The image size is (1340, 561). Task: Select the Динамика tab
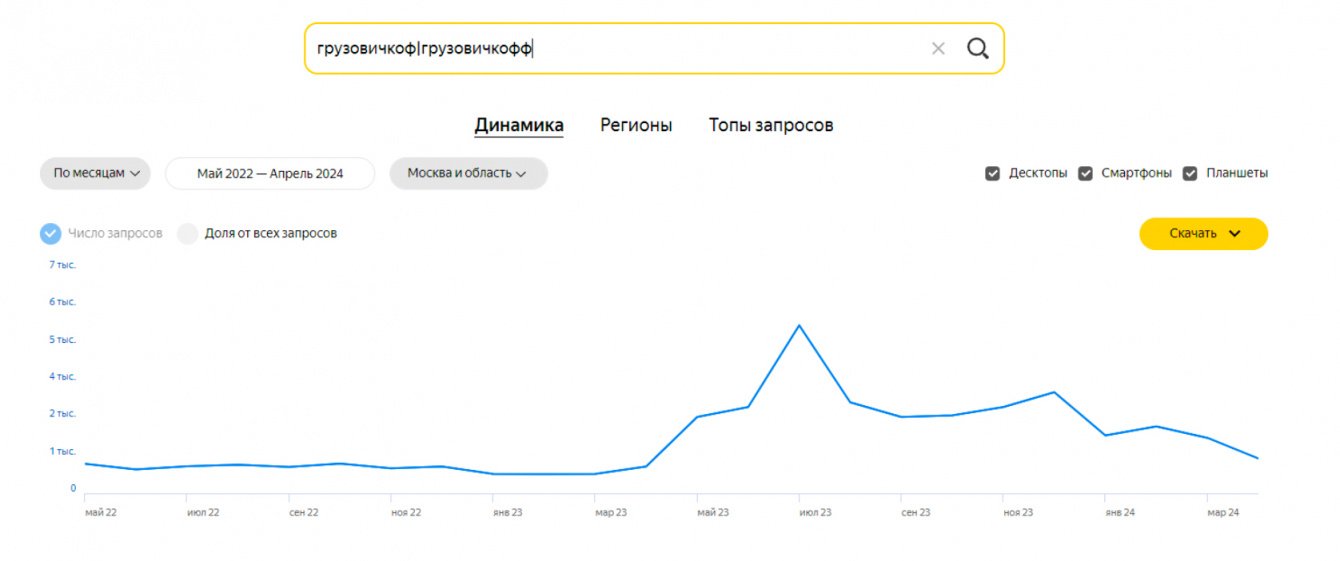click(519, 125)
